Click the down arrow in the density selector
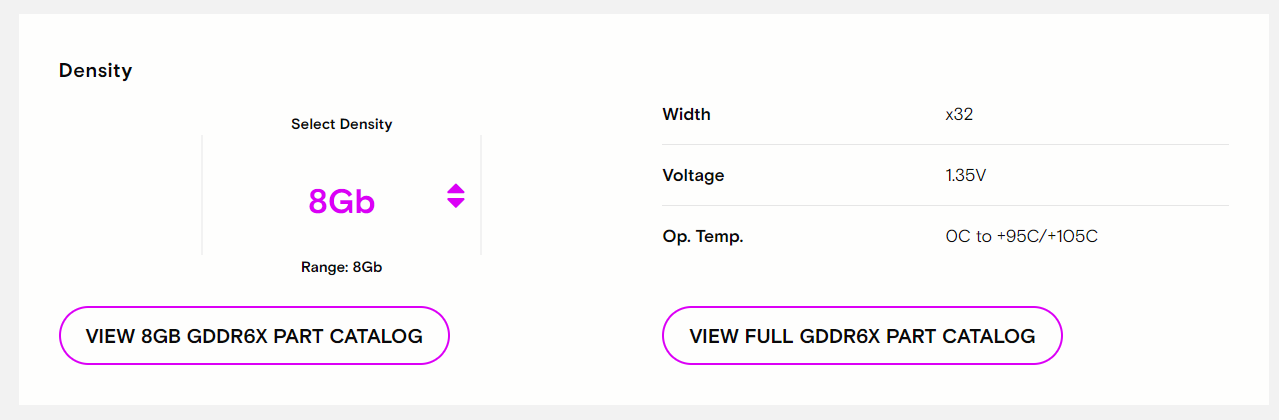This screenshot has height=420, width=1279. pos(456,203)
